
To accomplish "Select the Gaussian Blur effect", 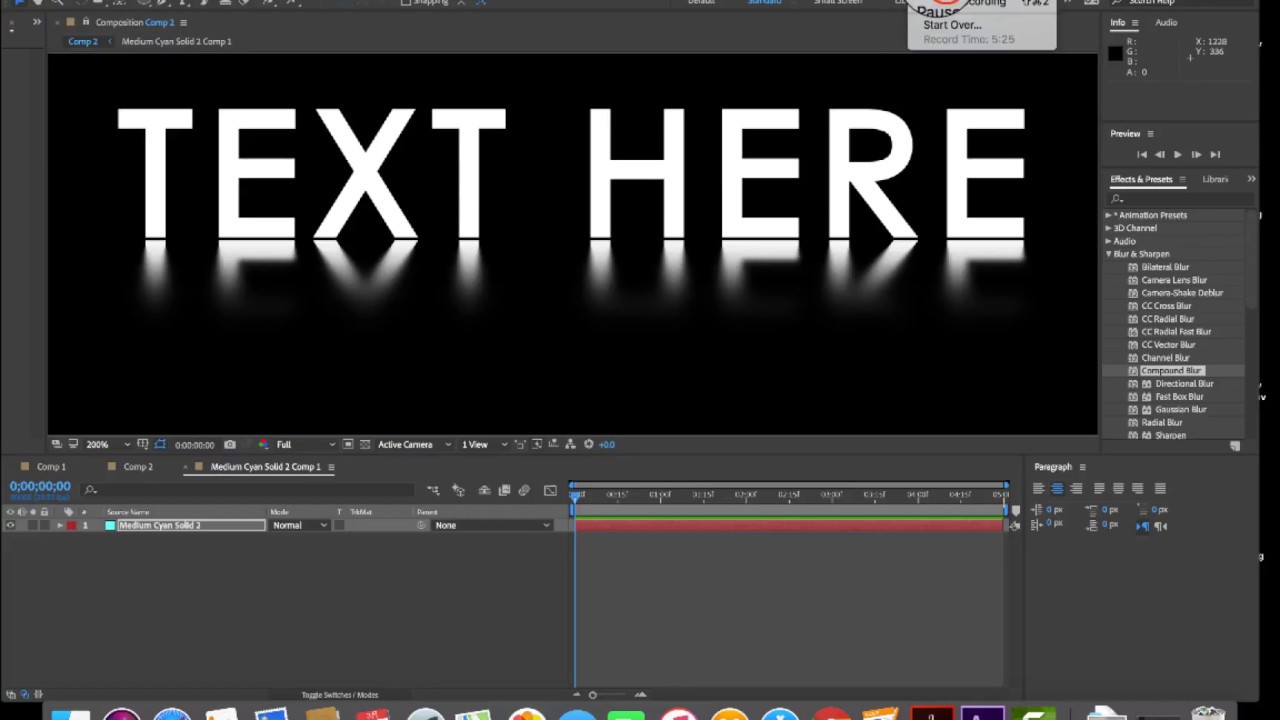I will coord(1180,409).
